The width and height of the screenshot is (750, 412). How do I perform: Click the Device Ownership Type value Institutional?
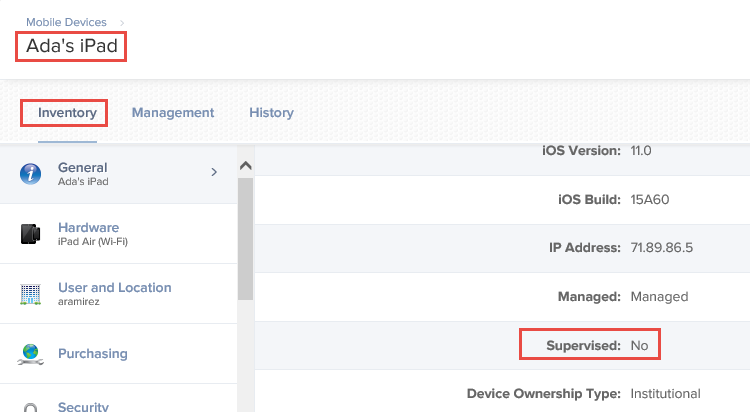click(x=665, y=393)
